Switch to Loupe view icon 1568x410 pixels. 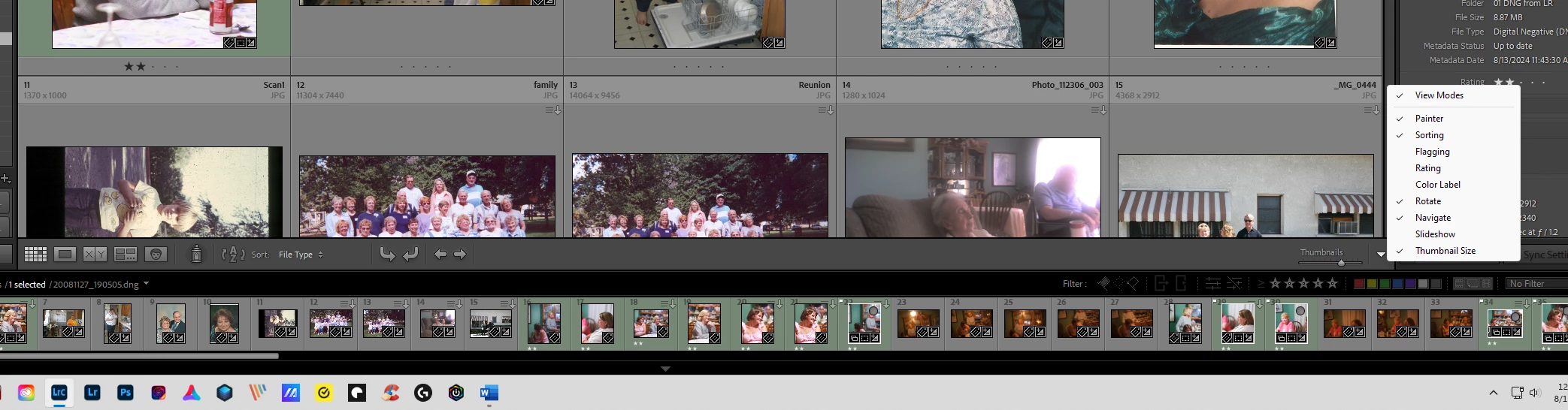[65, 255]
